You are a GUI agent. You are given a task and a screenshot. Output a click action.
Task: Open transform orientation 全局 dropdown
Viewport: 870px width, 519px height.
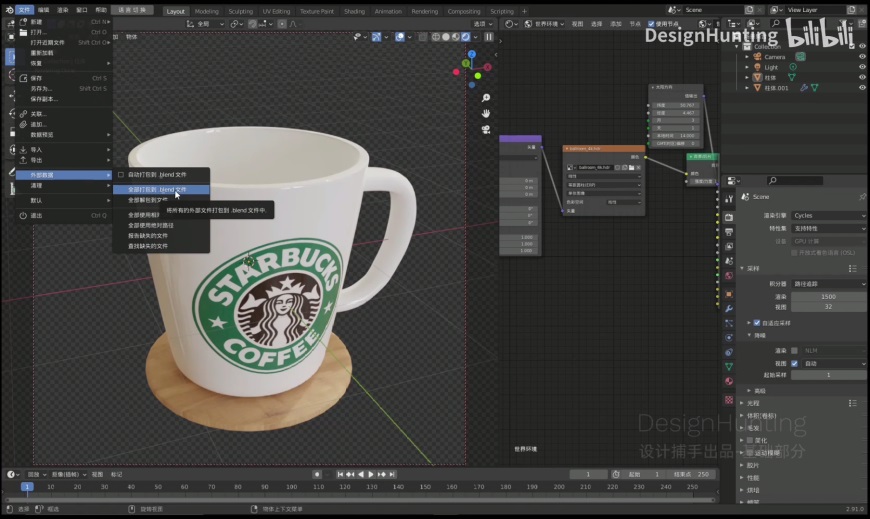[205, 24]
